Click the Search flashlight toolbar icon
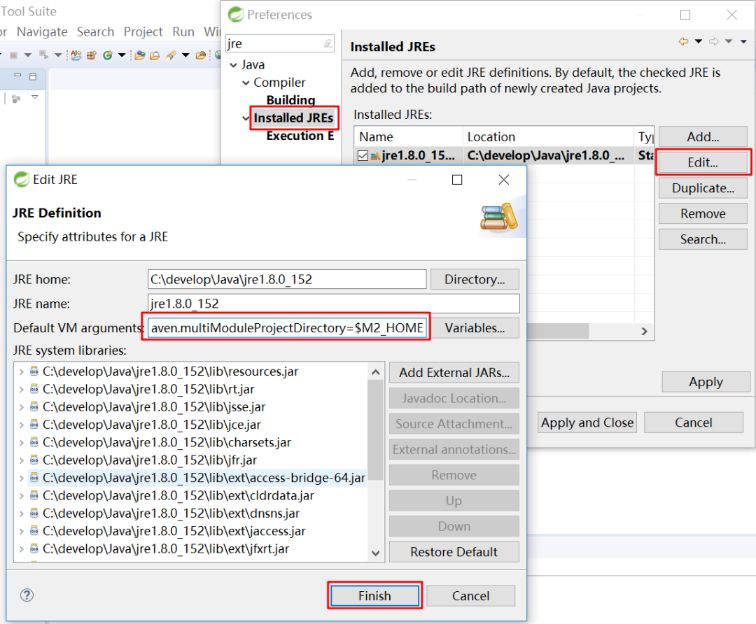The height and width of the screenshot is (624, 756). point(171,55)
